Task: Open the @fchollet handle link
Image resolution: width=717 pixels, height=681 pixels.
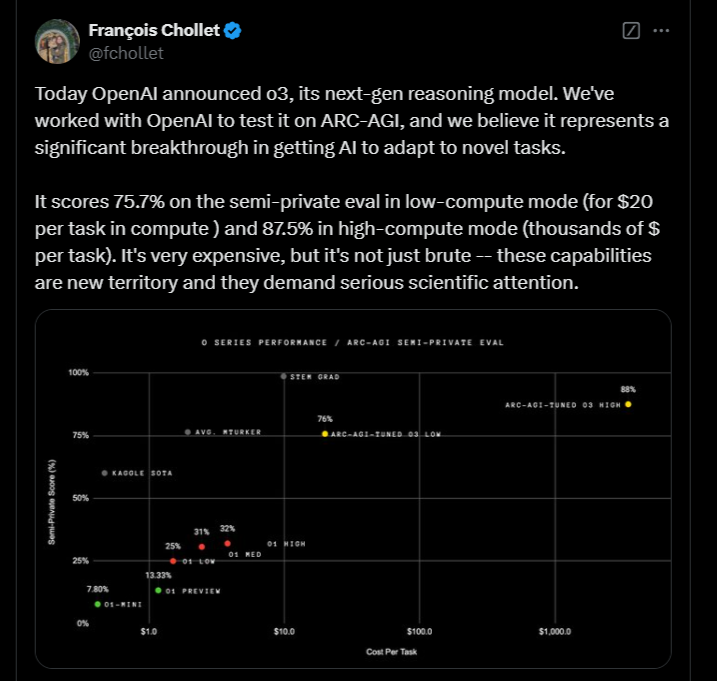Action: coord(126,53)
